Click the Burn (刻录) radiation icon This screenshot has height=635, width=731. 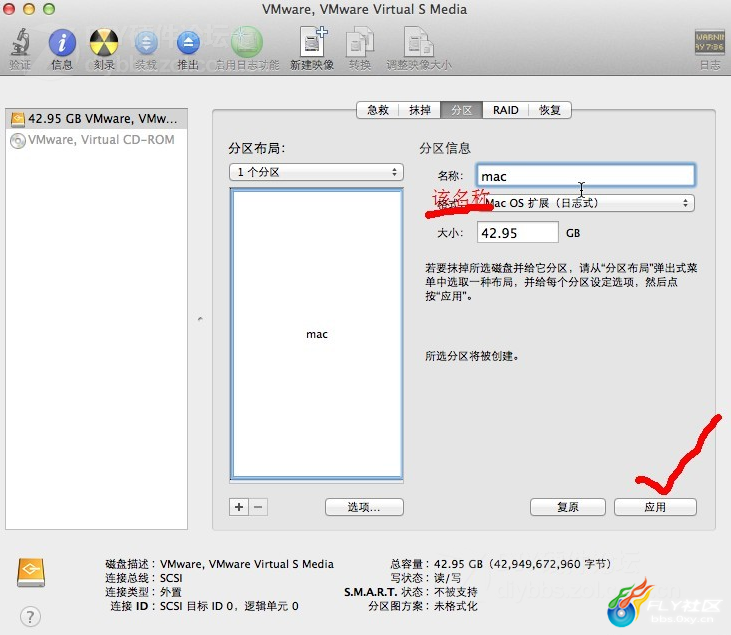click(x=103, y=42)
